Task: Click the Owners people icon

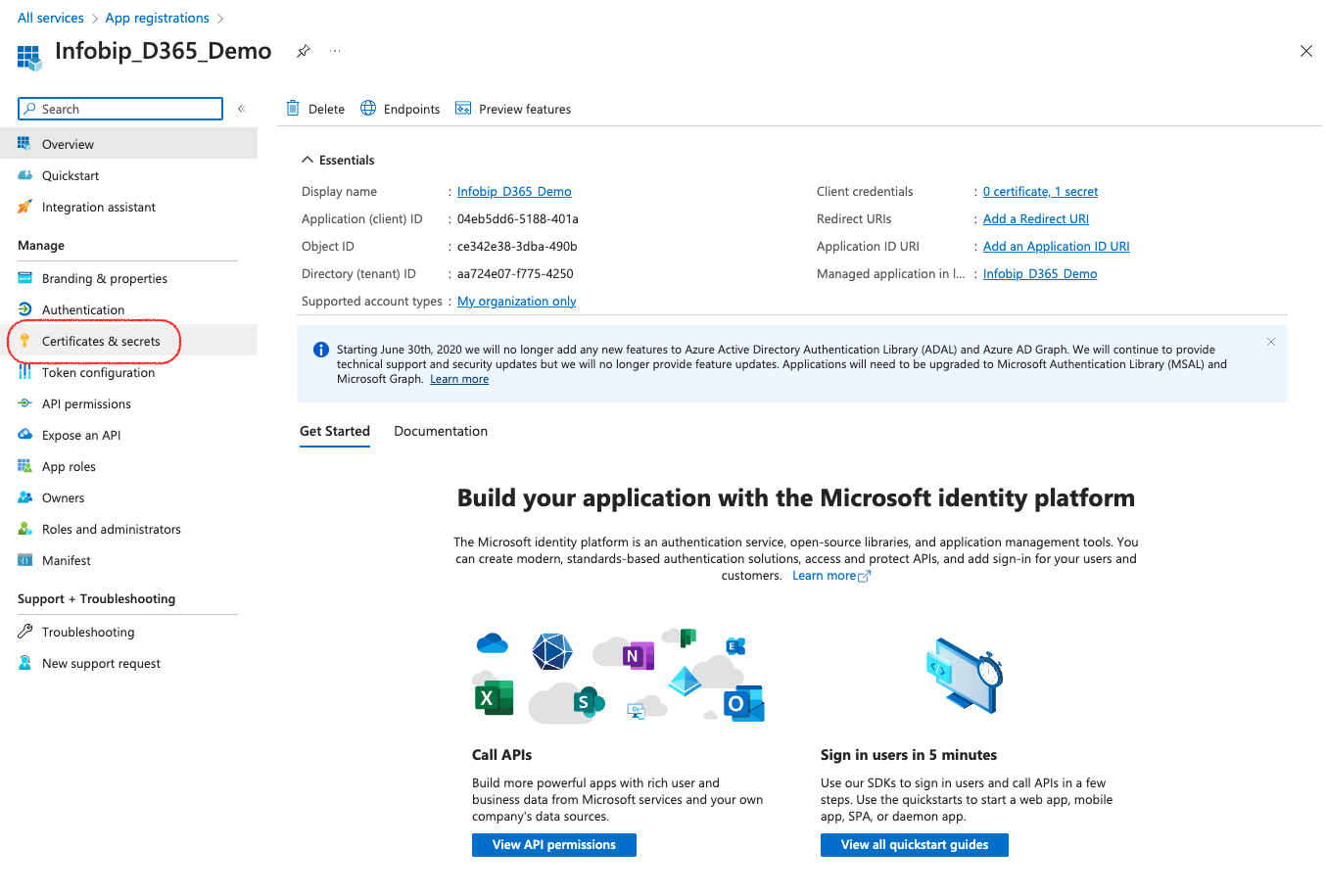Action: [24, 497]
